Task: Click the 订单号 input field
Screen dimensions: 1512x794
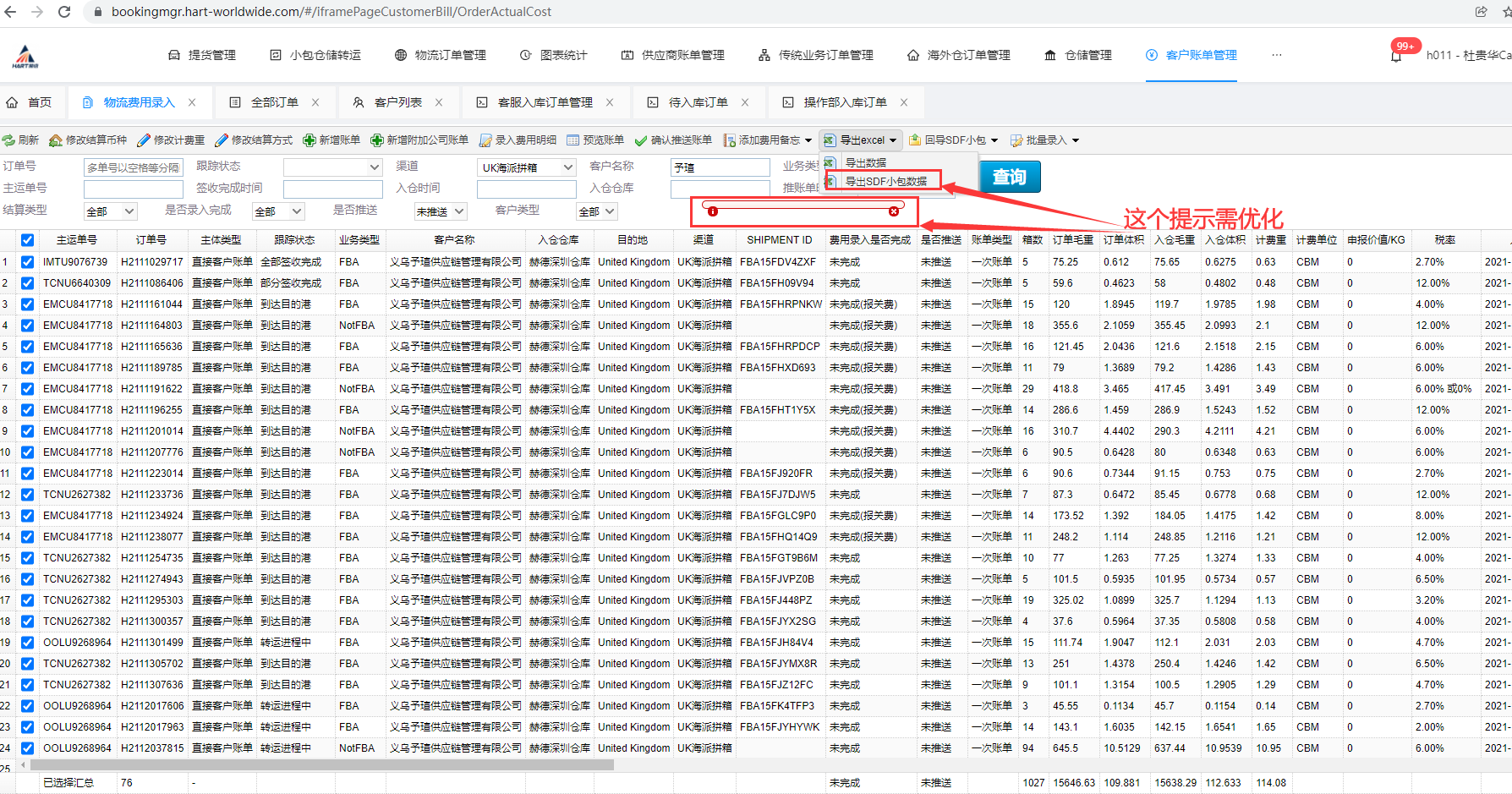Action: 133,167
